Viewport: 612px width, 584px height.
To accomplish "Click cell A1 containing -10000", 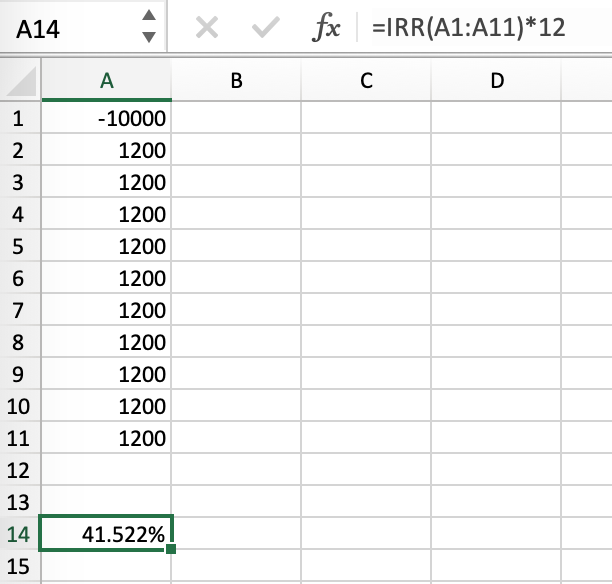I will pyautogui.click(x=106, y=118).
